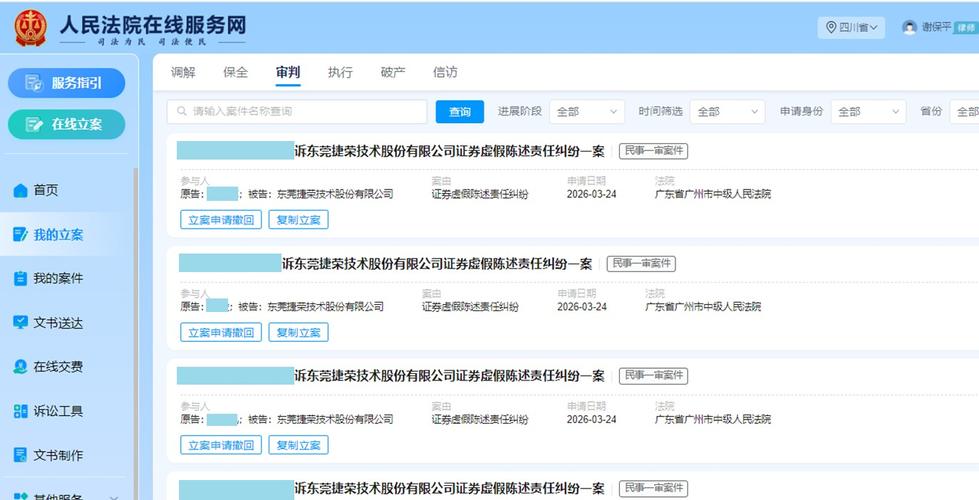Open 我的立案 in the sidebar
Screen dimensions: 979x500
tap(58, 235)
